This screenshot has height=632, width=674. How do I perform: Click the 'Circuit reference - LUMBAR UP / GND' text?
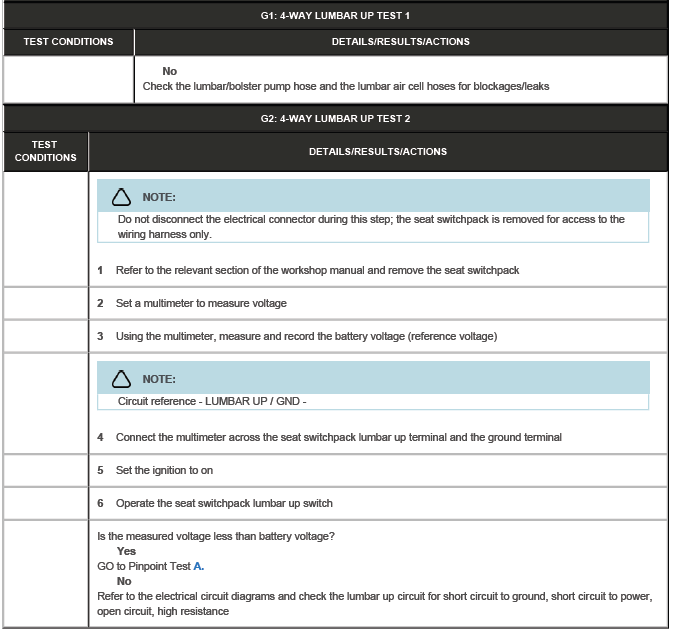(x=211, y=402)
